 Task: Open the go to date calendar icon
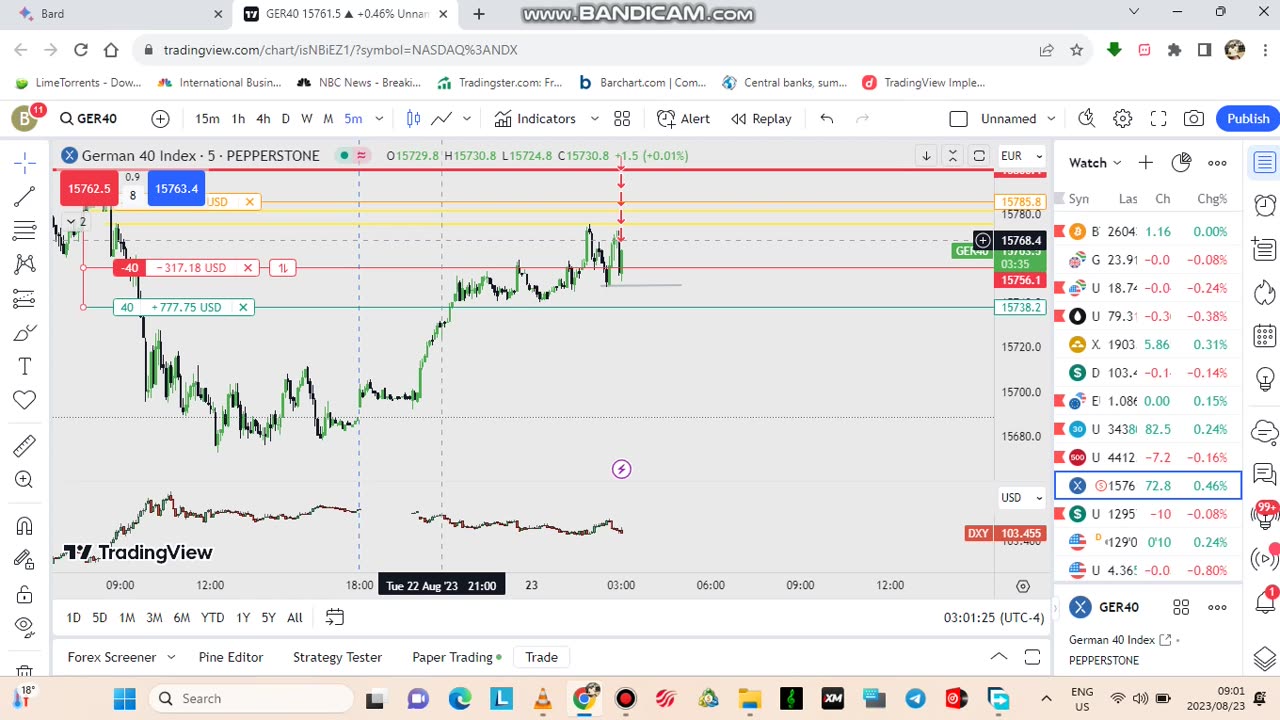click(x=335, y=617)
